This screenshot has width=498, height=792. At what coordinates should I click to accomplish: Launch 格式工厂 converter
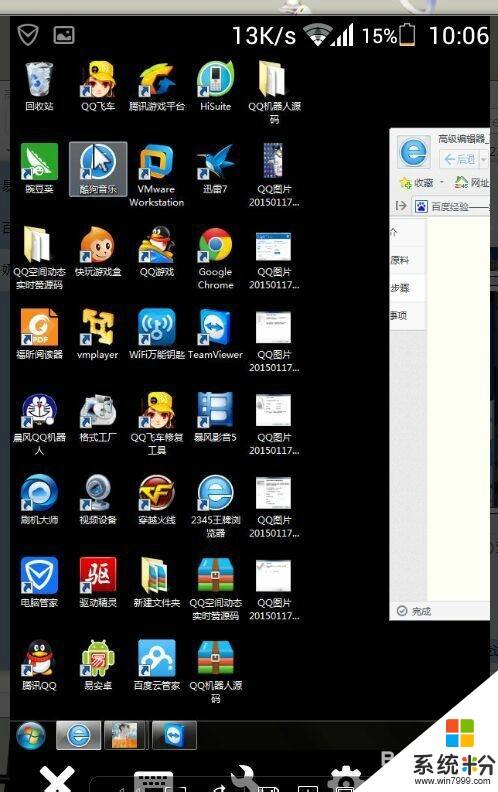point(98,417)
